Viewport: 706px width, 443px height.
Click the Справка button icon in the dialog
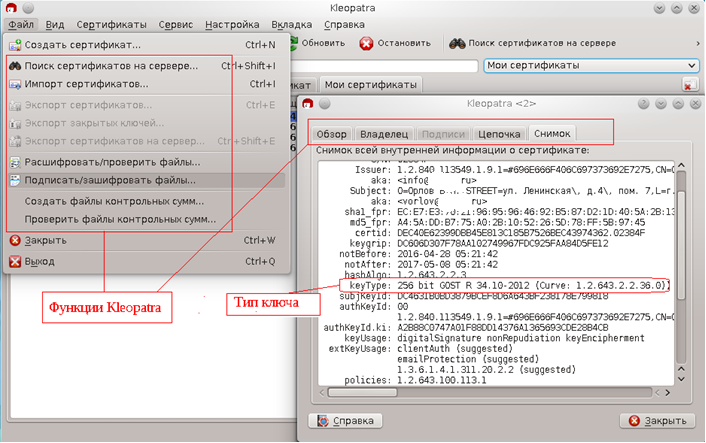pos(323,420)
